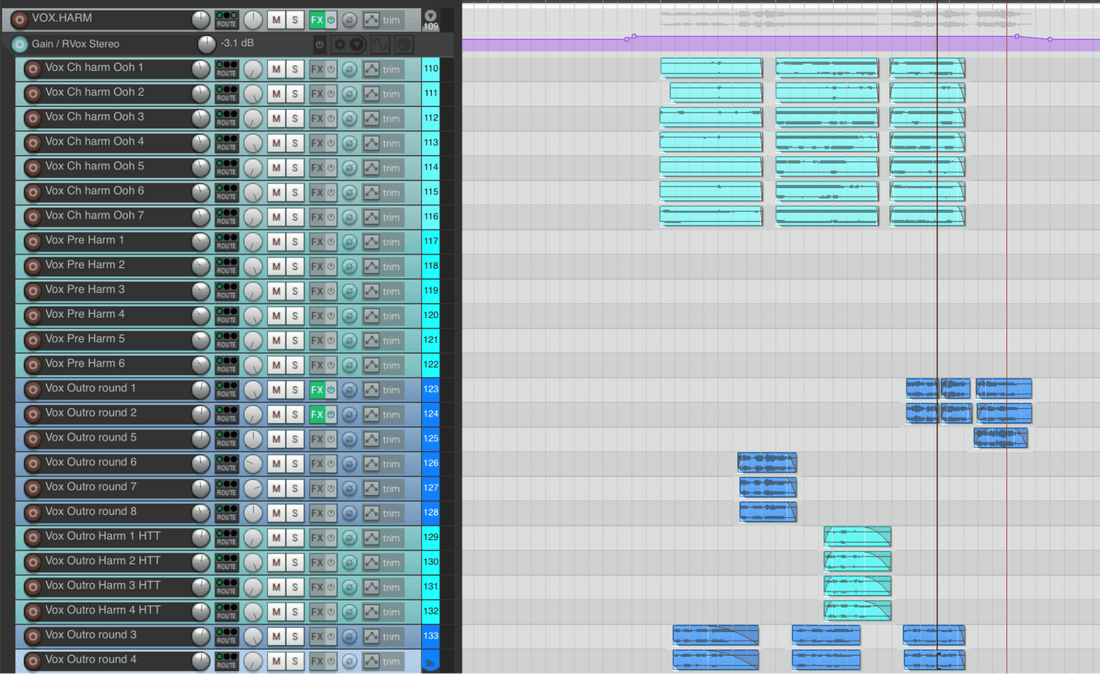Open FX chain on VOX.HARM track
This screenshot has height=674, width=1100.
pos(316,20)
